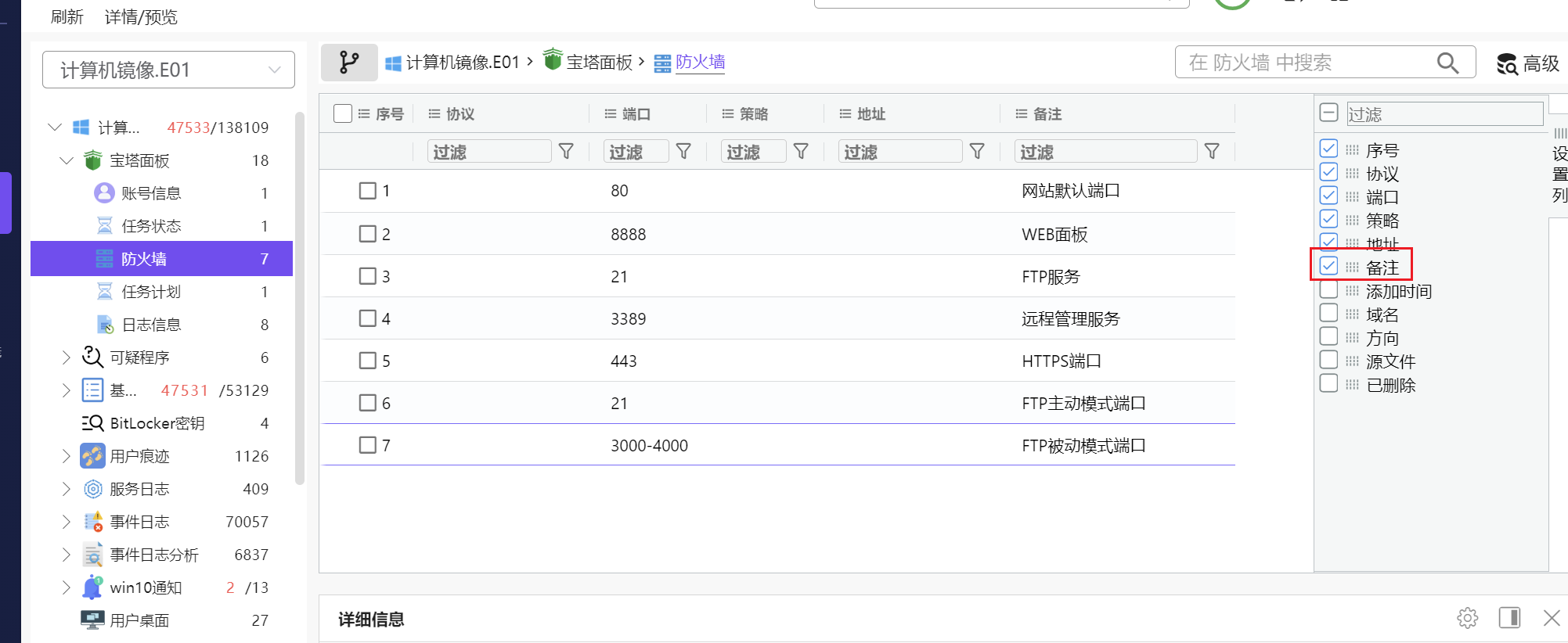Enable the 添加时间 column checkbox
Viewport: 1568px width, 643px height.
1328,290
